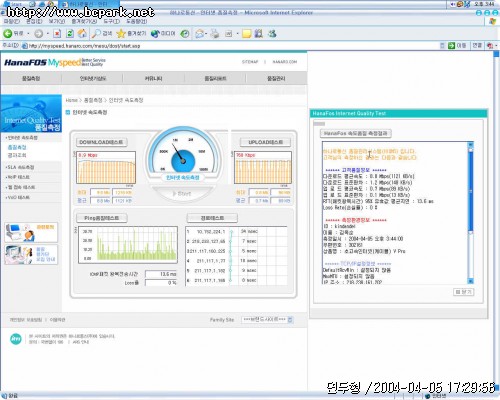
Task: Open VoIP 테스트 sidebar item
Action: click(18, 177)
